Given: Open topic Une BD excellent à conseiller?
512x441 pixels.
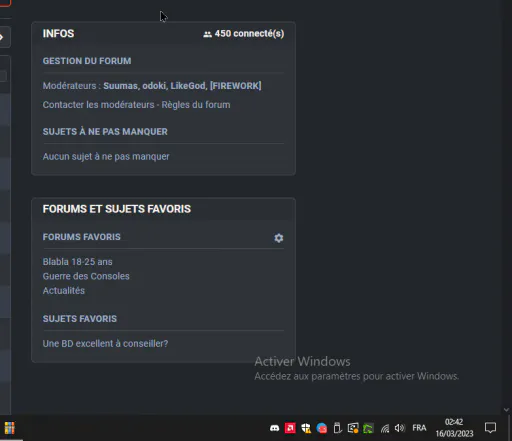Looking at the screenshot, I should click(x=105, y=344).
